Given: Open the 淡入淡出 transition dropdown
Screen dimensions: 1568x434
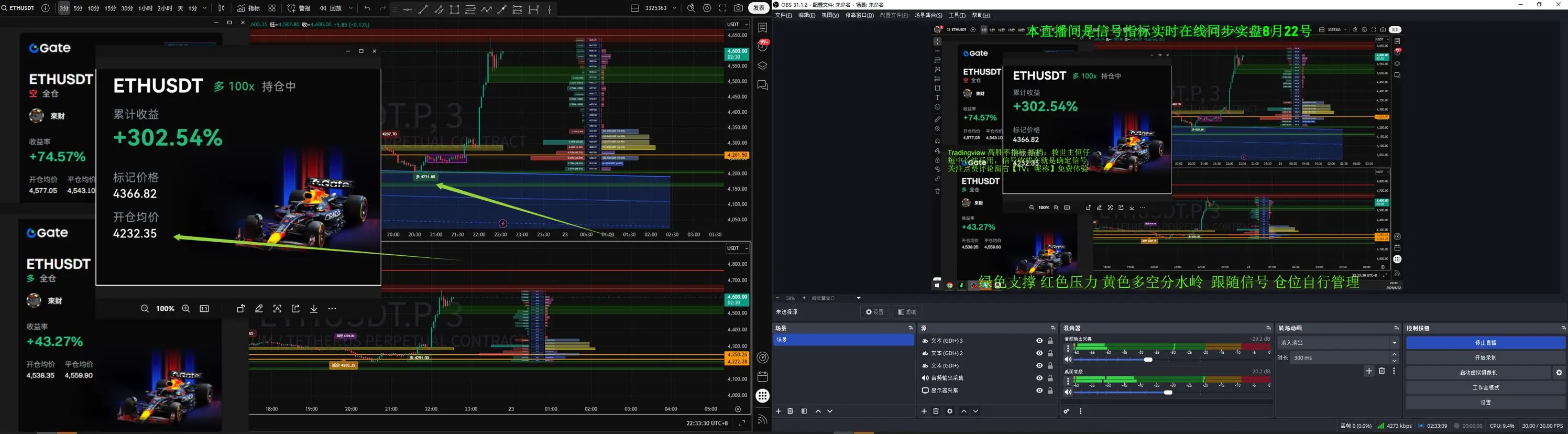Looking at the screenshot, I should 1338,343.
